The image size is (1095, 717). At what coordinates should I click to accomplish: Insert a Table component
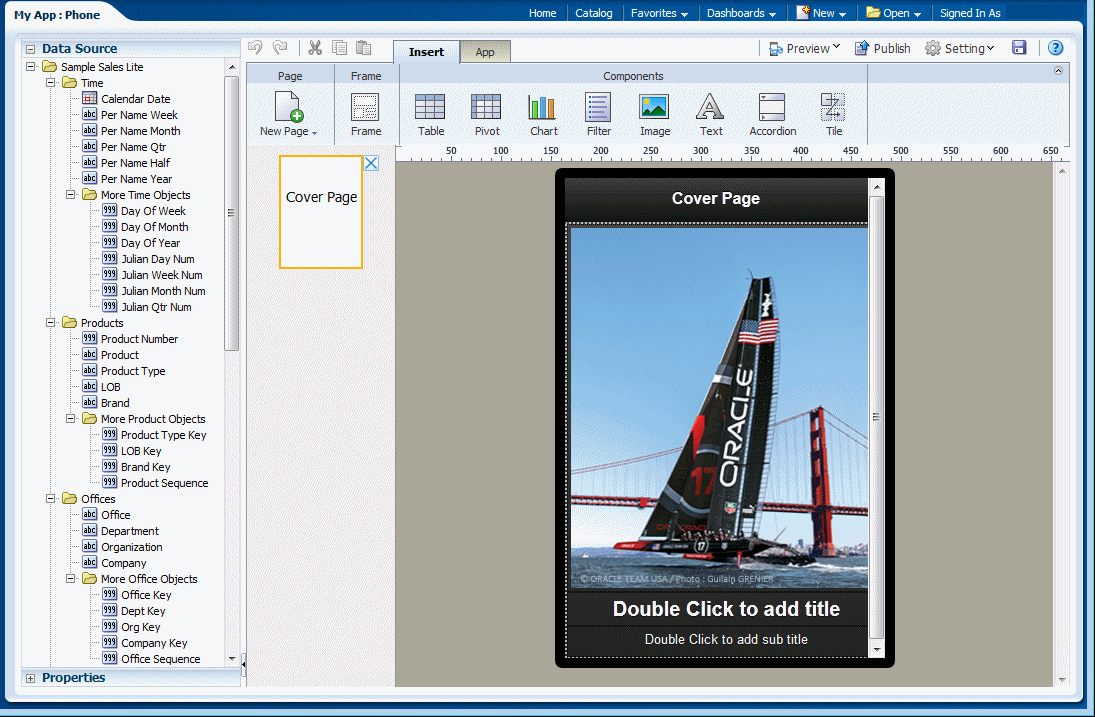click(x=430, y=115)
